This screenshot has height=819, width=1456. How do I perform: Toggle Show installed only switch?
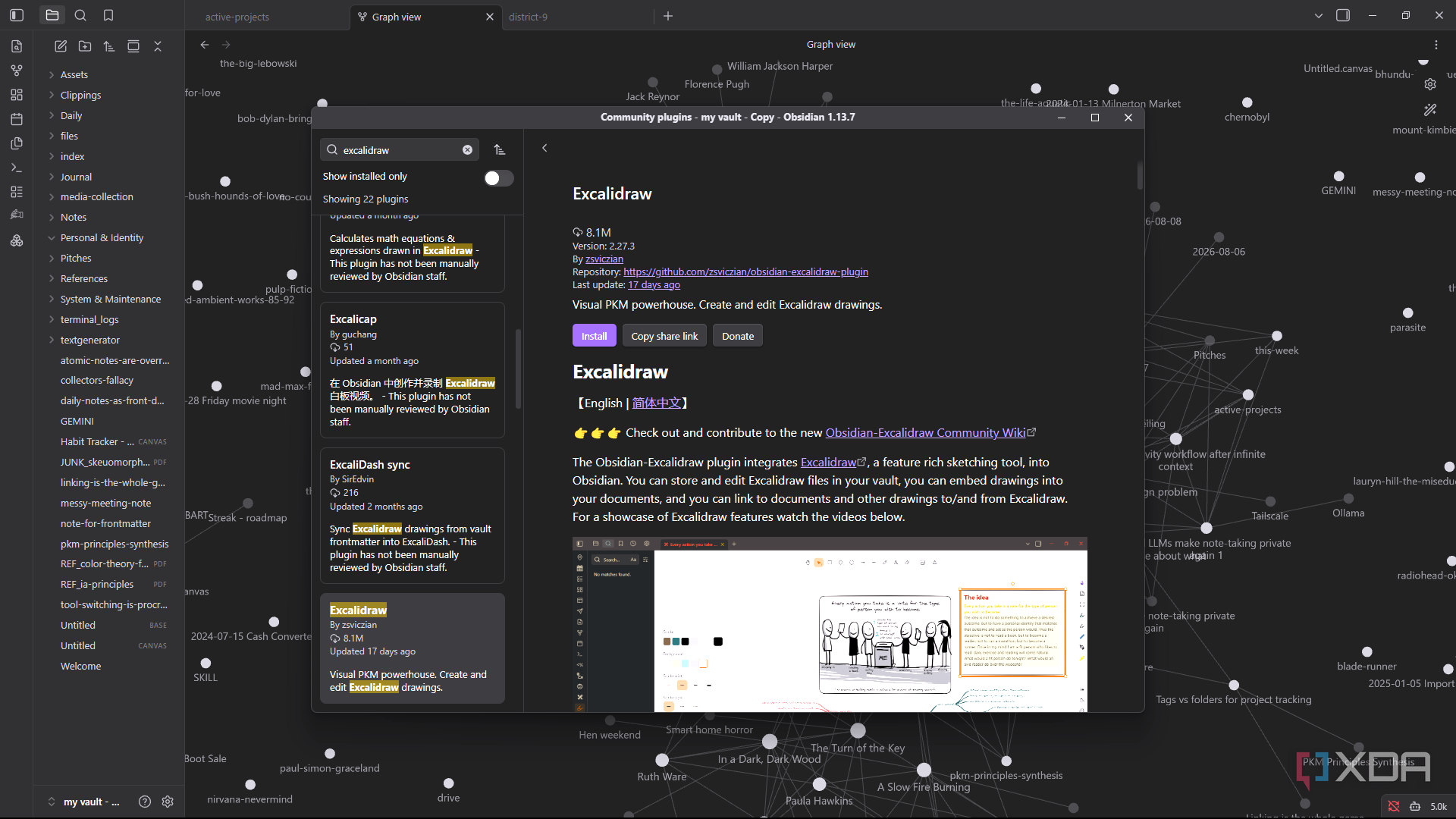[499, 177]
